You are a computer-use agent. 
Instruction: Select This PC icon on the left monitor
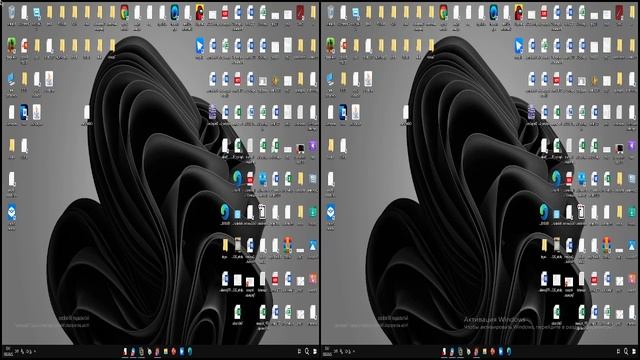(x=11, y=79)
